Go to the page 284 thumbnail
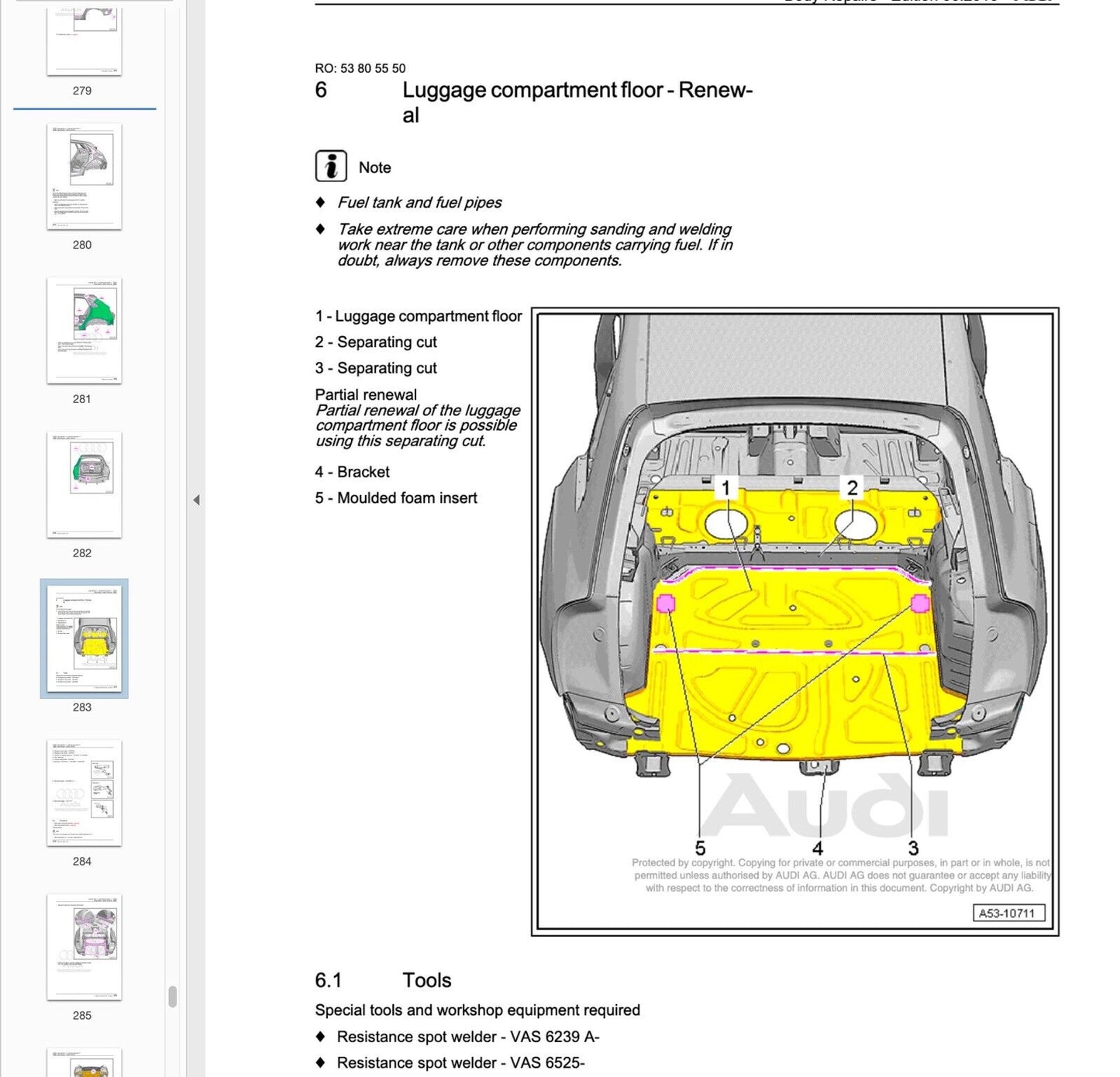 [84, 793]
